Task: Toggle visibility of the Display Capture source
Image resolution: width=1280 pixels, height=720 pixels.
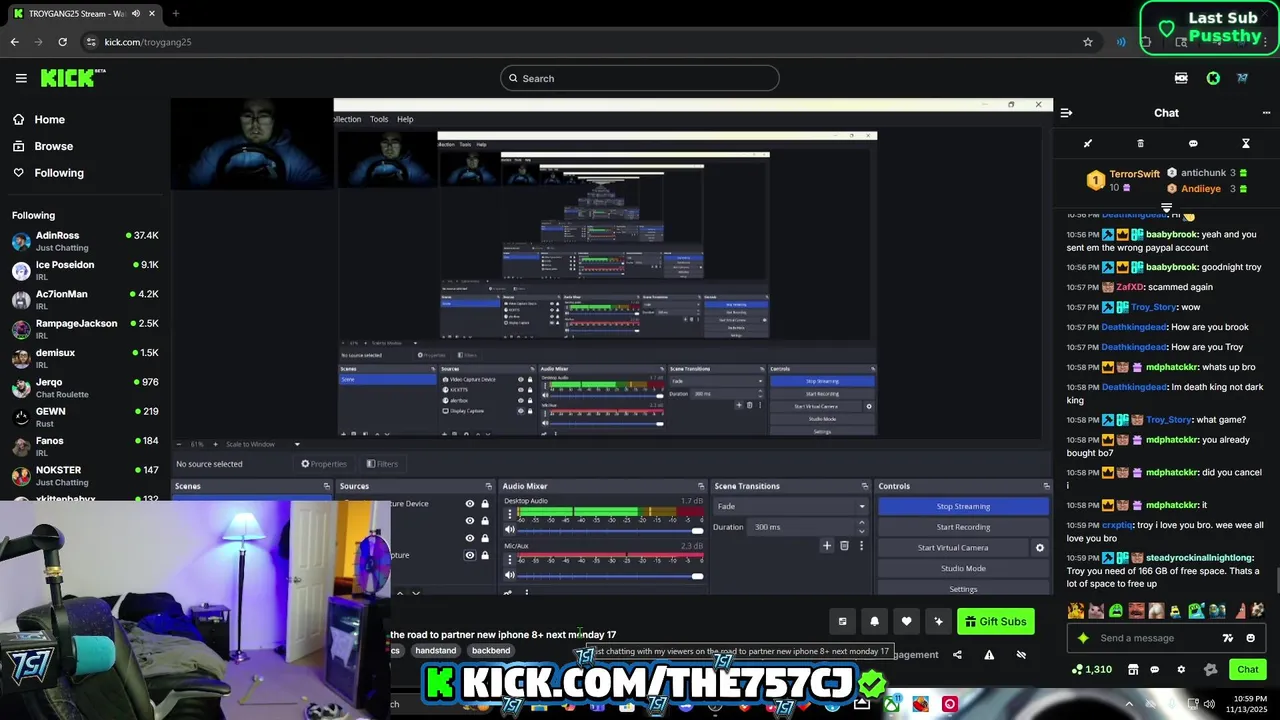Action: [470, 555]
